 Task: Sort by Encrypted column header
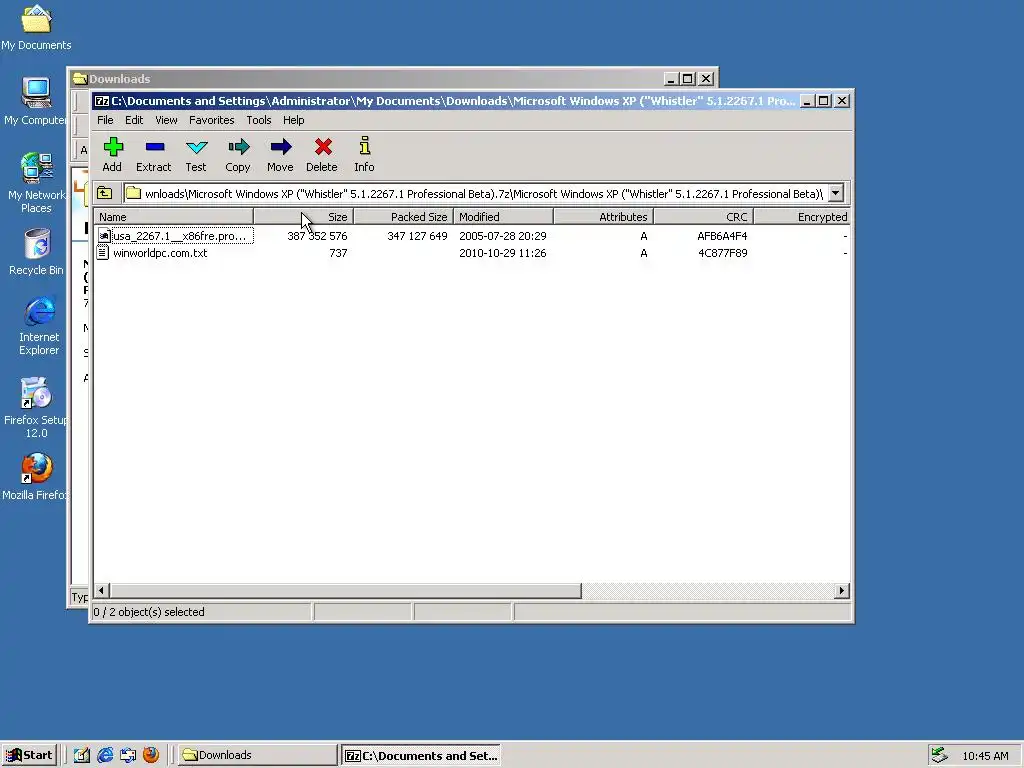802,217
